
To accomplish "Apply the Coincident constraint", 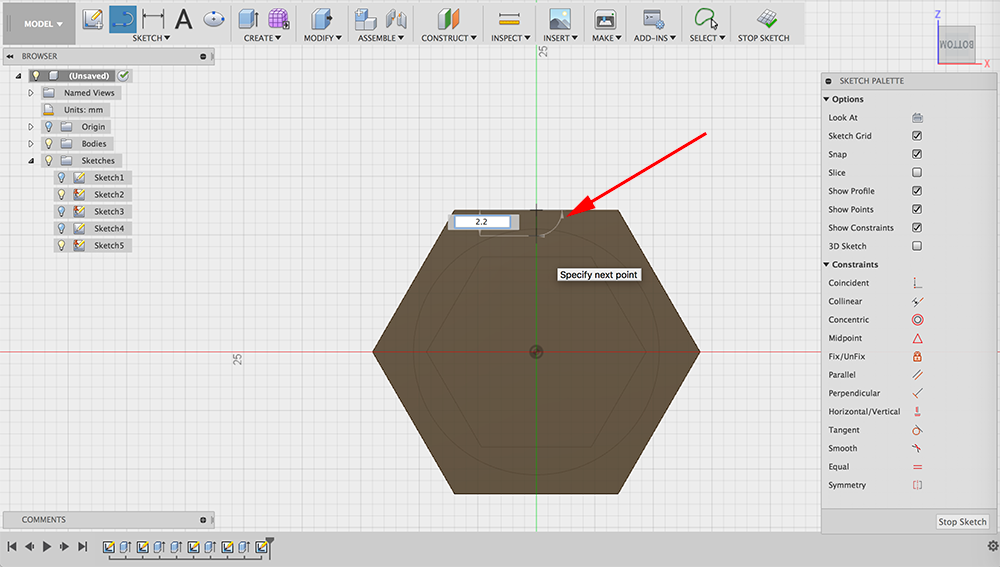I will pos(917,283).
